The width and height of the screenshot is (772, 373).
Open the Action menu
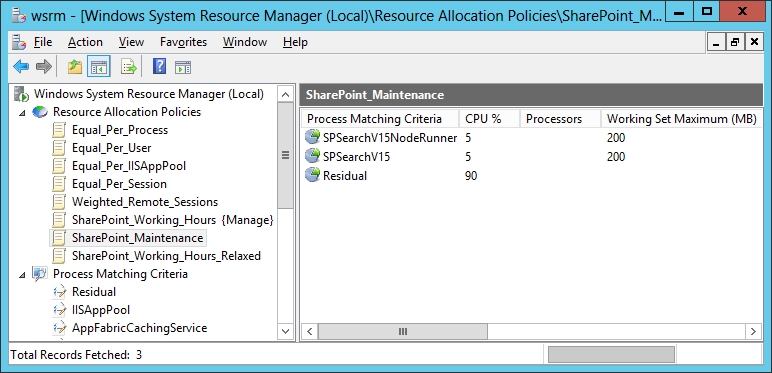point(85,42)
